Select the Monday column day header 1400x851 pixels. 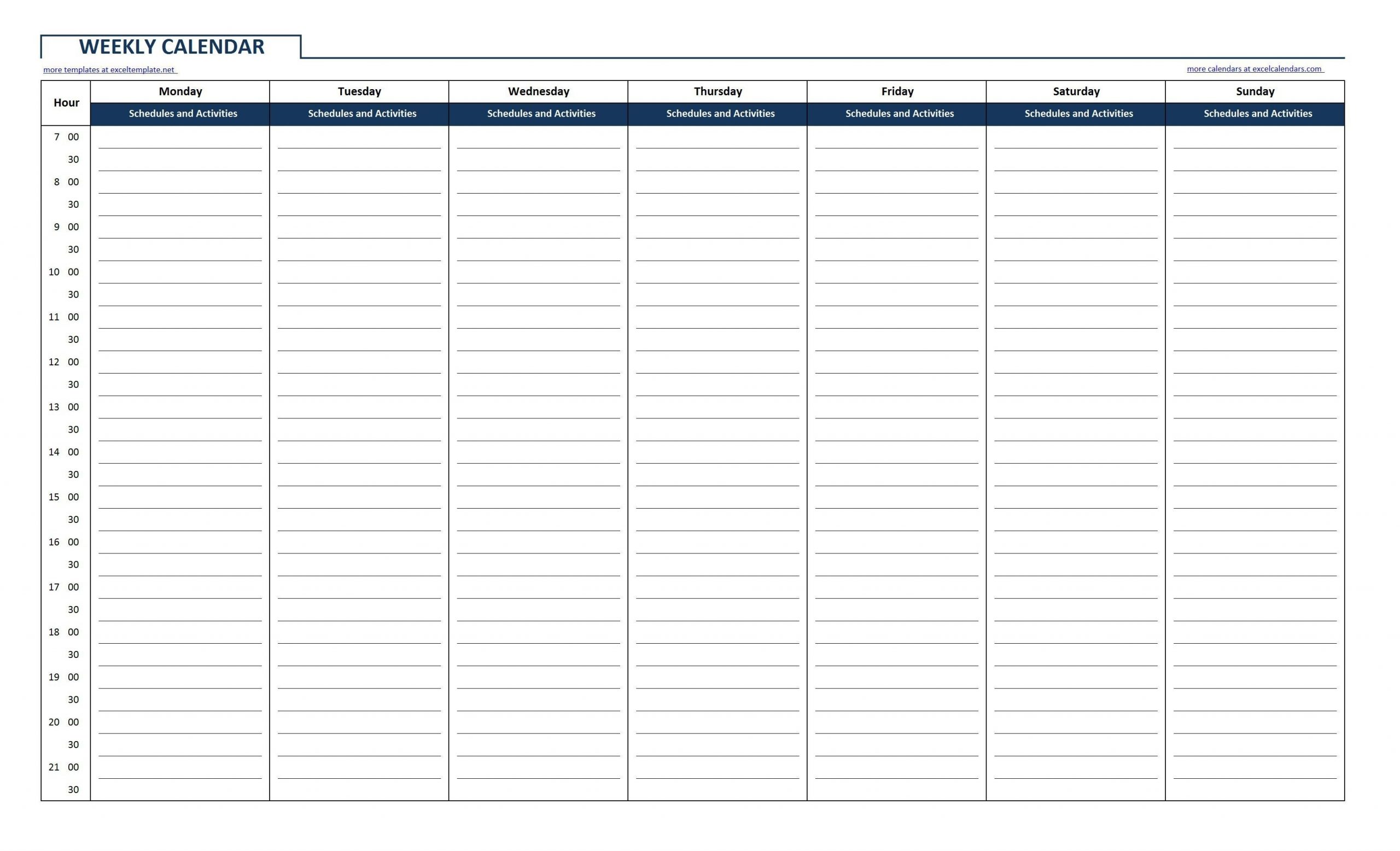181,92
